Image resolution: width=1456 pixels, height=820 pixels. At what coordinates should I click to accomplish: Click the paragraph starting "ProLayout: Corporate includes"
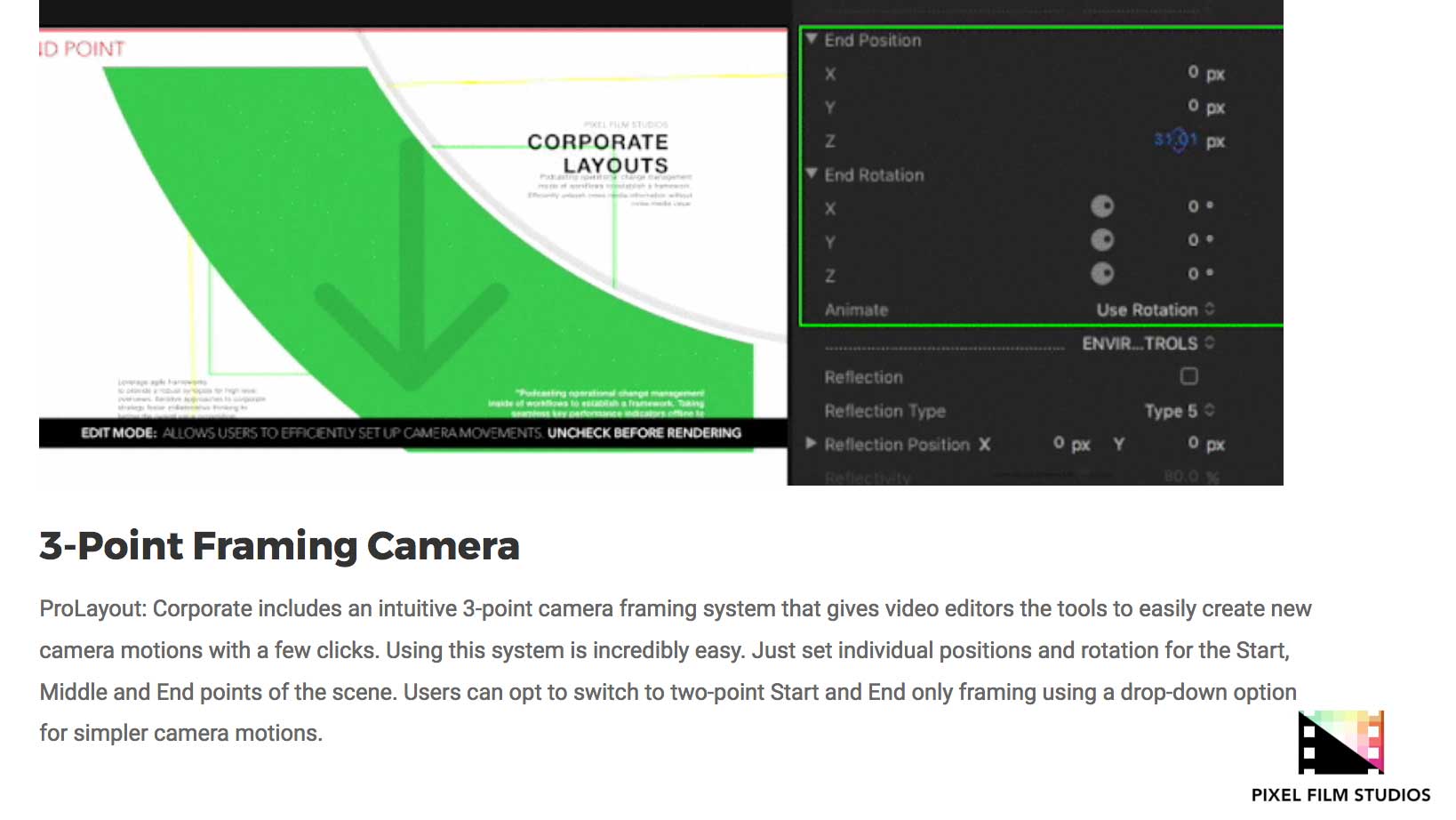pos(676,671)
